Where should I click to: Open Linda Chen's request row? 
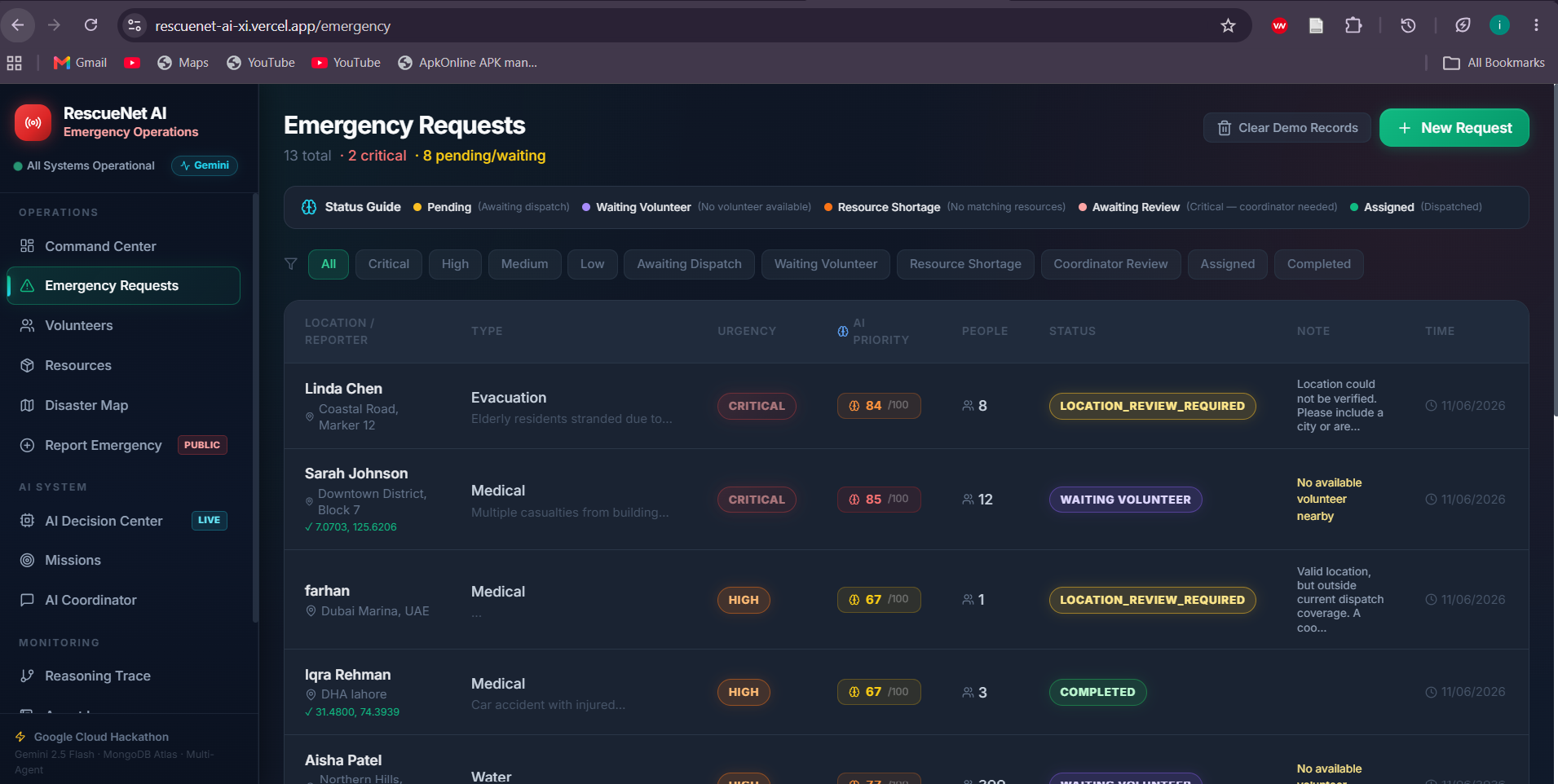tap(906, 406)
